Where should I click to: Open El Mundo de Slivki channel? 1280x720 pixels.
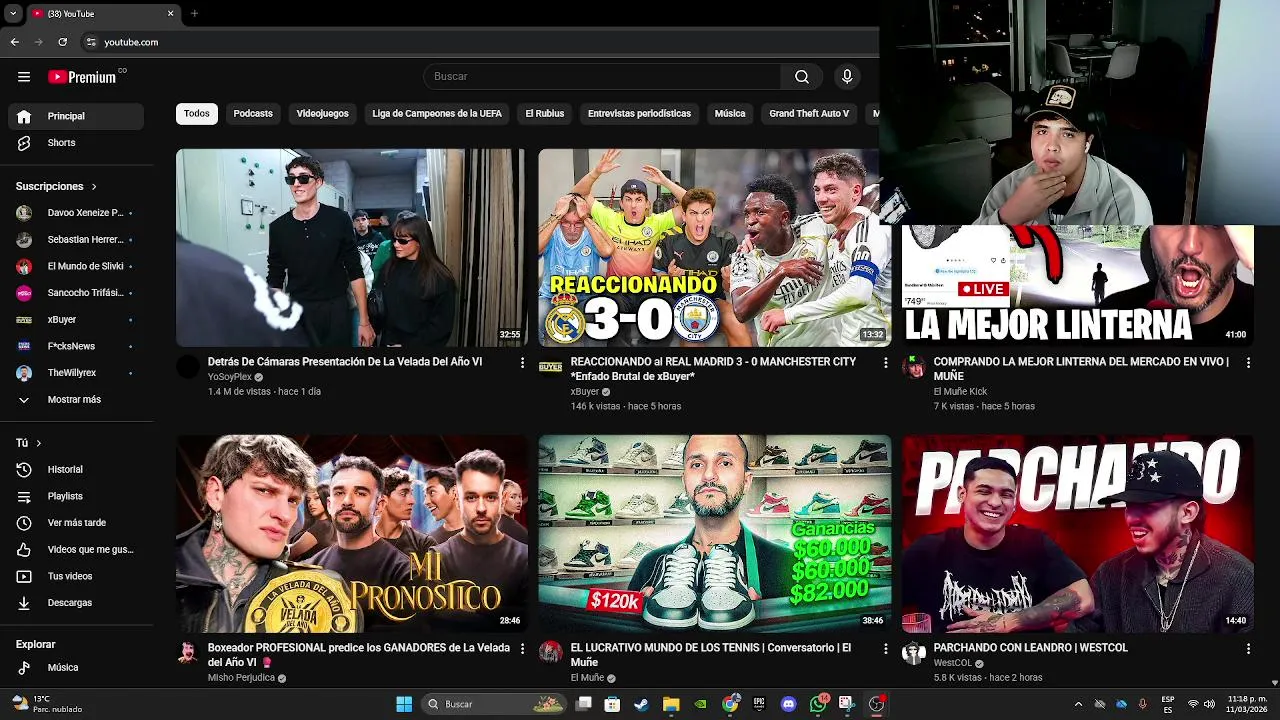click(76, 267)
